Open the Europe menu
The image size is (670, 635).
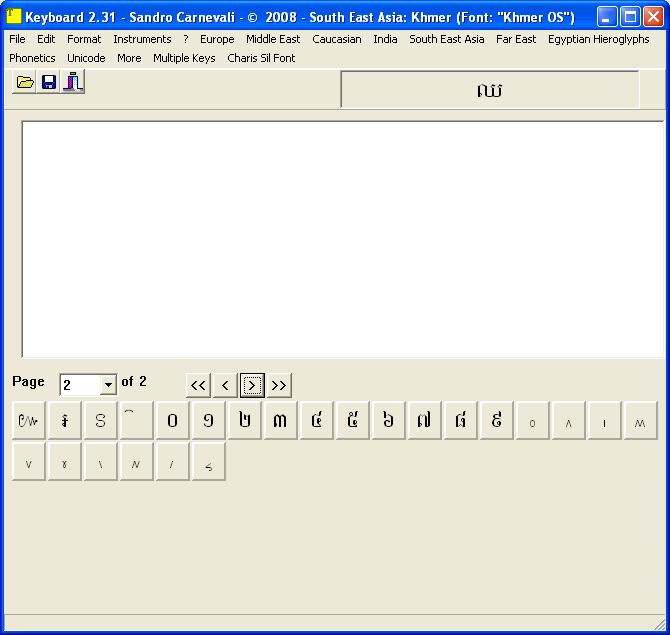(217, 39)
